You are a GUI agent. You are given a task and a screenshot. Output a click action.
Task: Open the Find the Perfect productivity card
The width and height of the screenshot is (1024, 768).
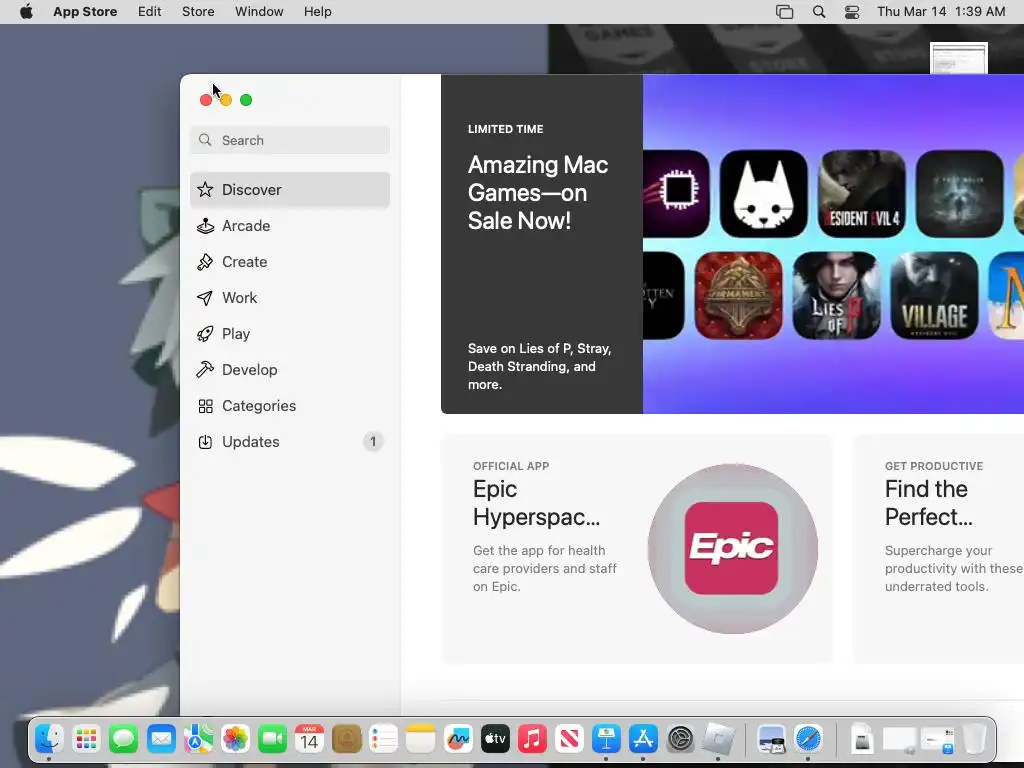[x=938, y=549]
